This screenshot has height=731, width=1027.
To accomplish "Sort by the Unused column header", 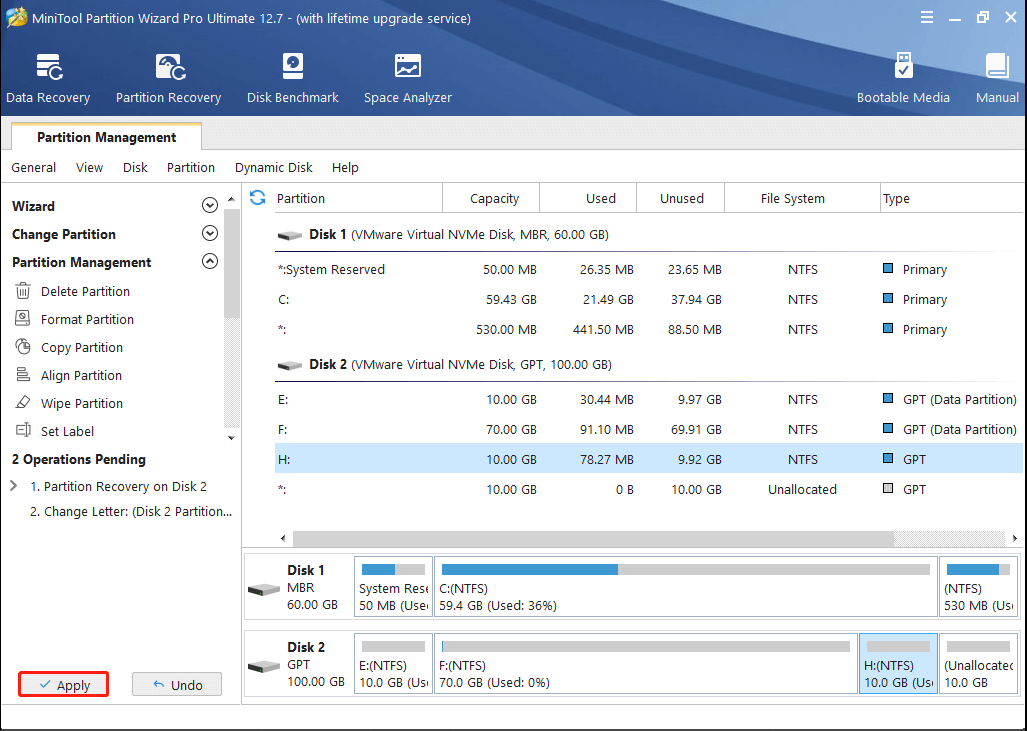I will pyautogui.click(x=681, y=198).
